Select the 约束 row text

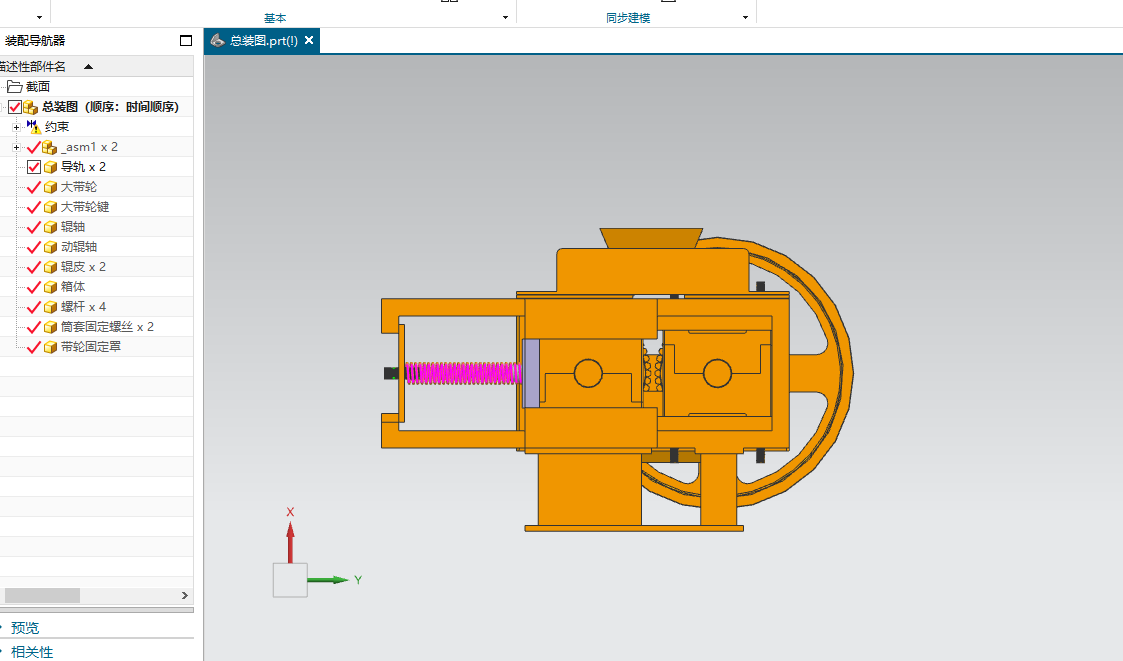click(57, 127)
